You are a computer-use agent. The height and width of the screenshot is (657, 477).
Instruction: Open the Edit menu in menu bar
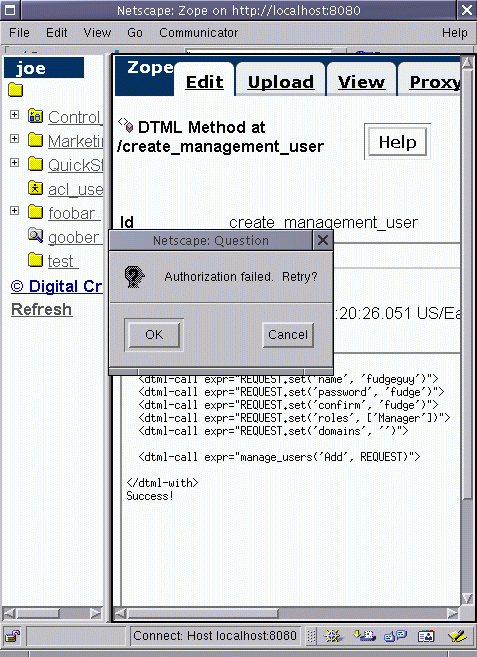point(57,33)
